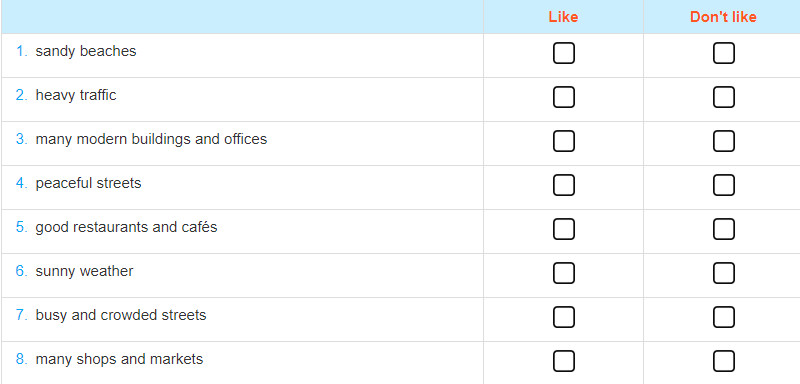Tick Like for sunny weather
This screenshot has width=800, height=384.
pos(563,273)
